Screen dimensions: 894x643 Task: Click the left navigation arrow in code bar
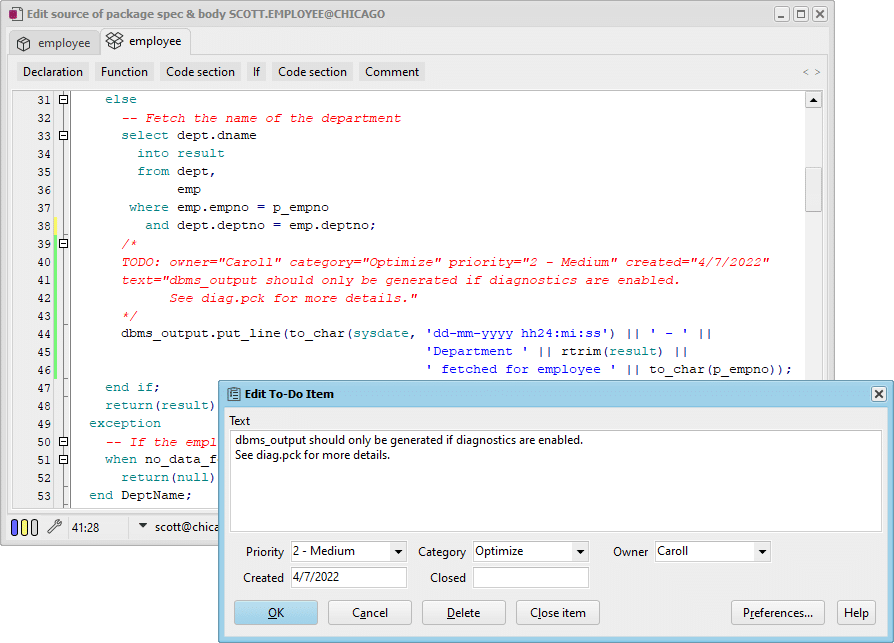point(806,72)
